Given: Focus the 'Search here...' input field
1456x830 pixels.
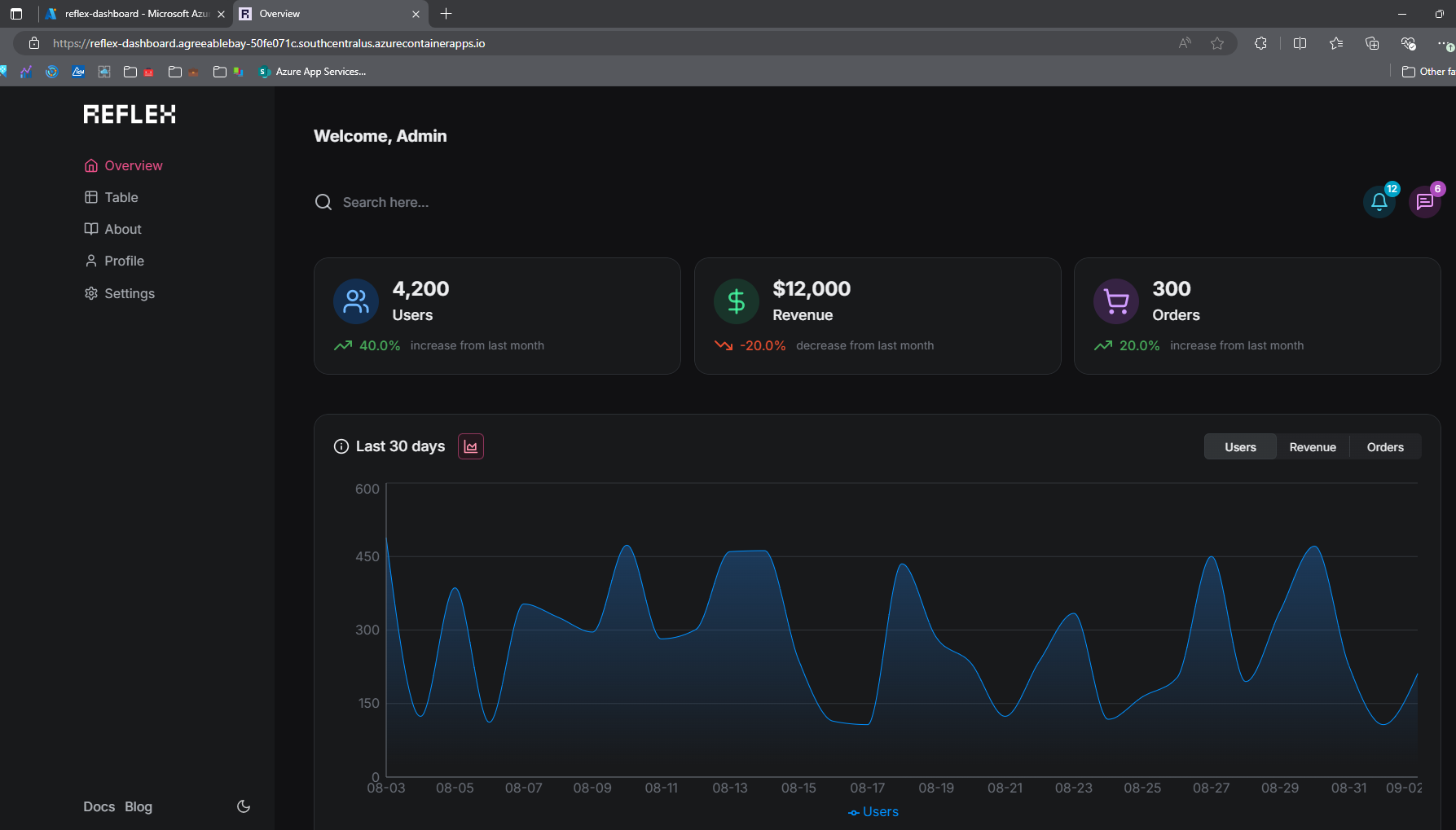Looking at the screenshot, I should click(385, 202).
